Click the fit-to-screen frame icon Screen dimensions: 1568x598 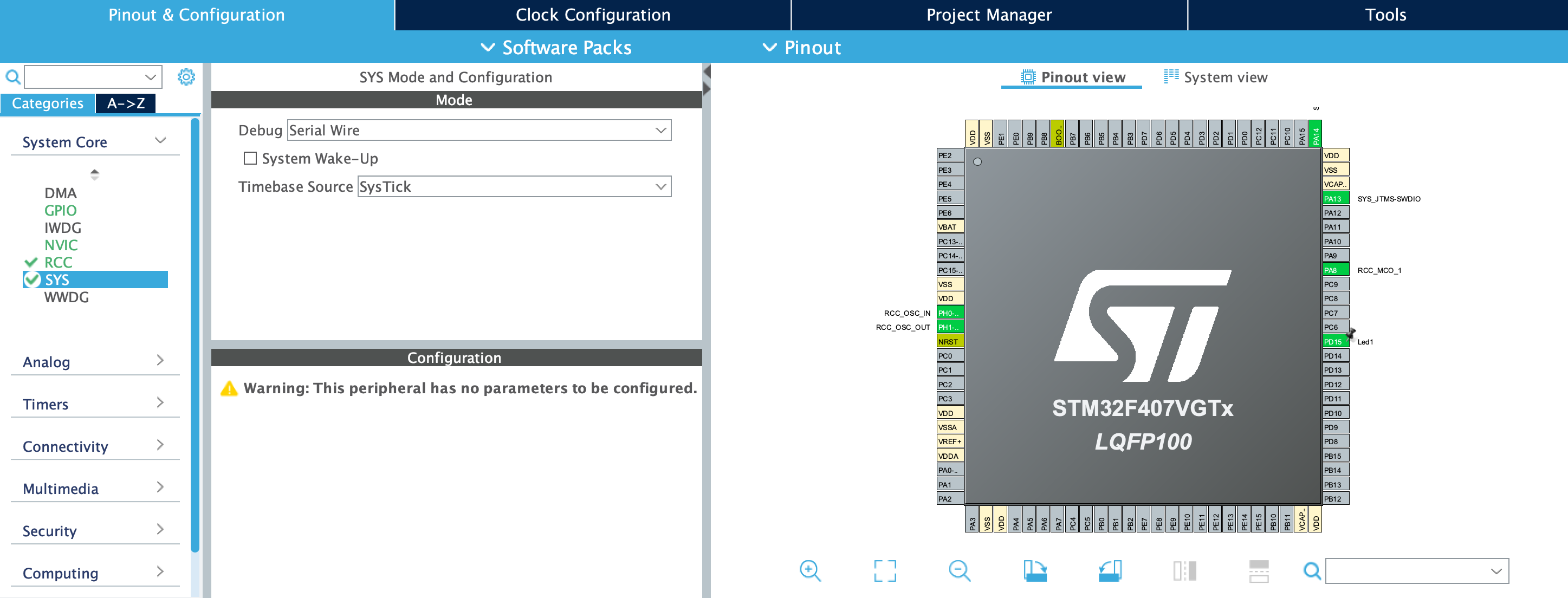884,570
